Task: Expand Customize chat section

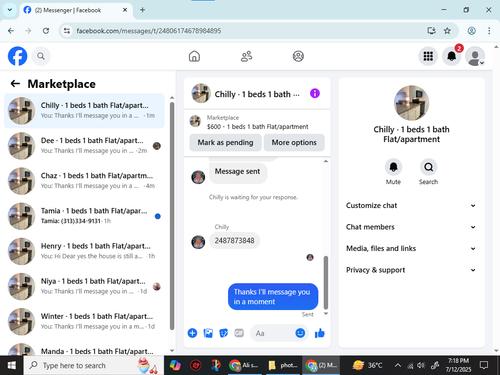Action: [411, 205]
